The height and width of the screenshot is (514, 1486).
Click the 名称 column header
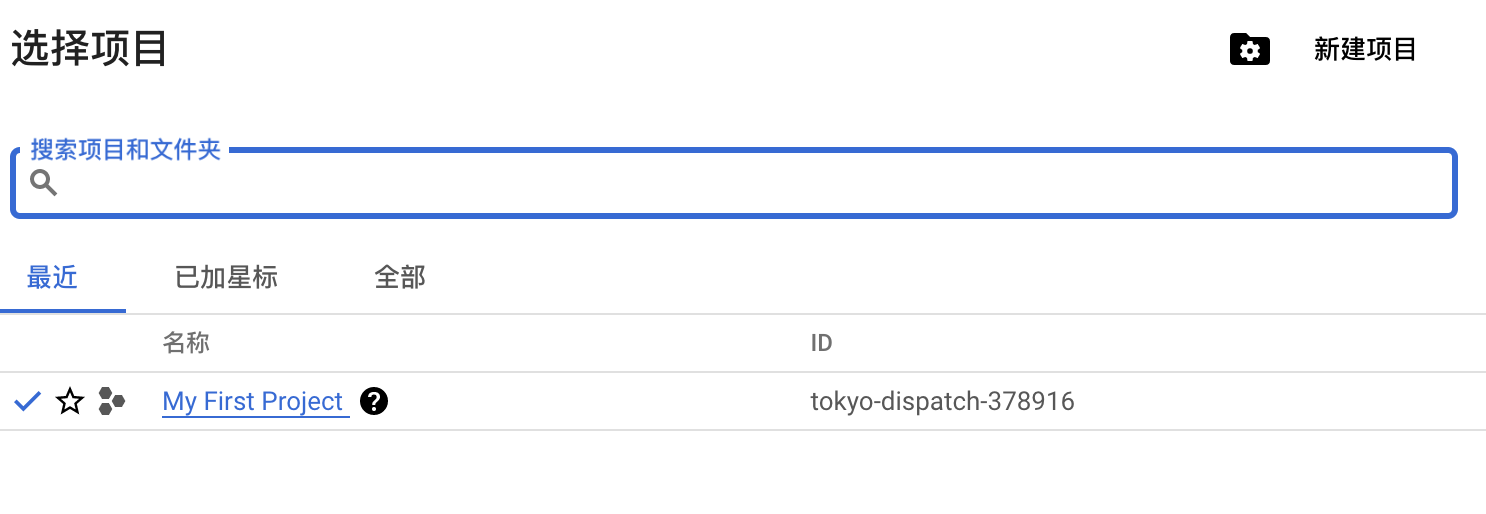point(186,344)
